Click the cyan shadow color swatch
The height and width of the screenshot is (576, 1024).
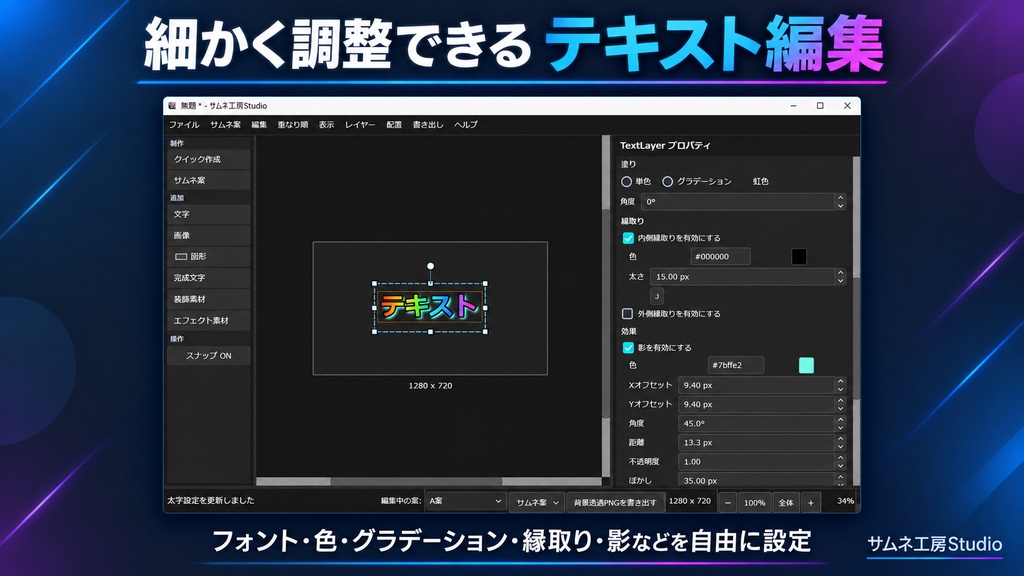[x=807, y=365]
